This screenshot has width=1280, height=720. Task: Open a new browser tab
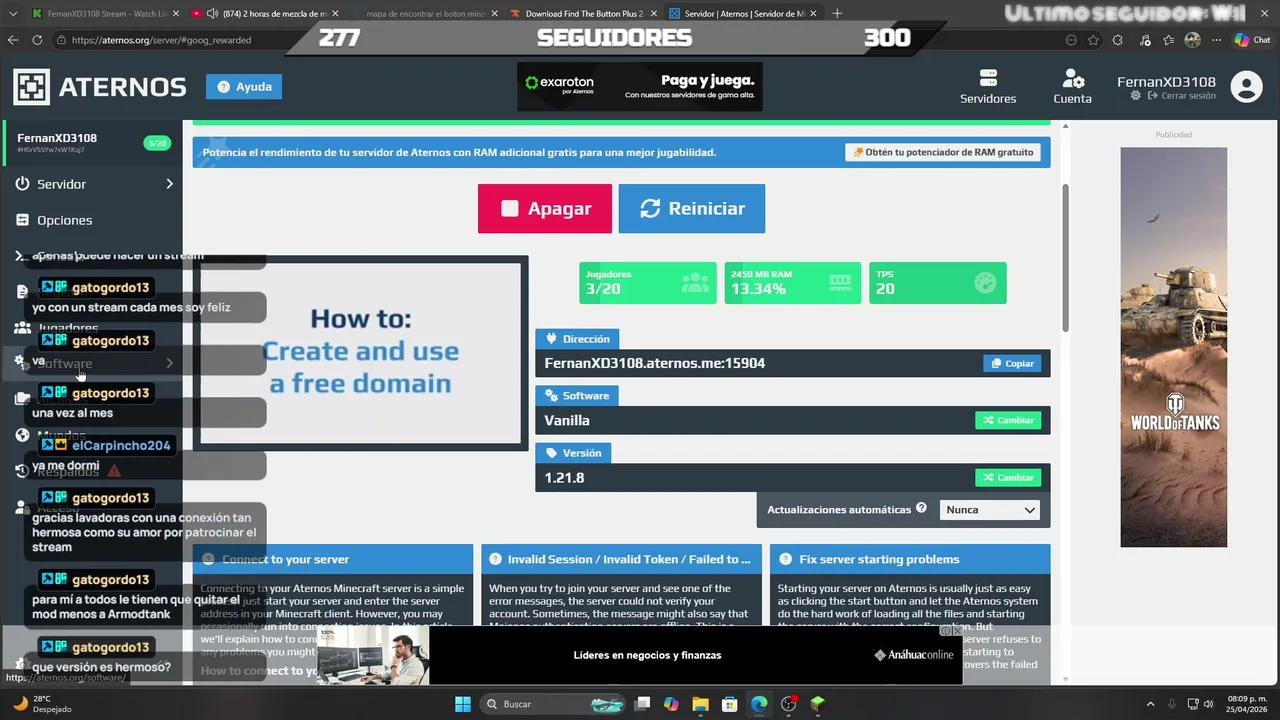tap(837, 13)
